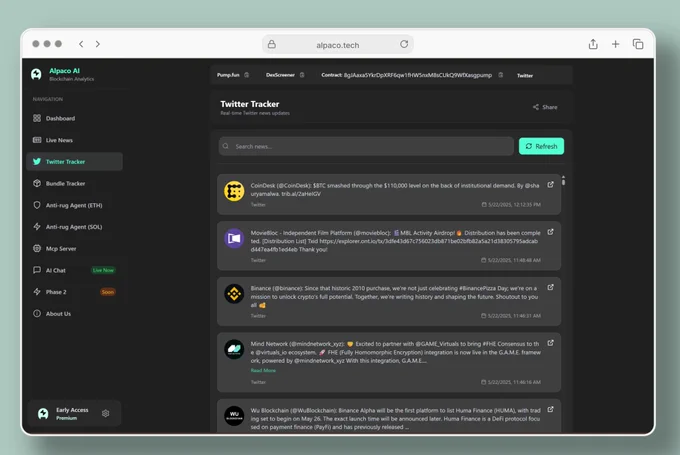Viewport: 680px width, 455px height.
Task: Refresh the Twitter news feed
Action: pyautogui.click(x=541, y=146)
